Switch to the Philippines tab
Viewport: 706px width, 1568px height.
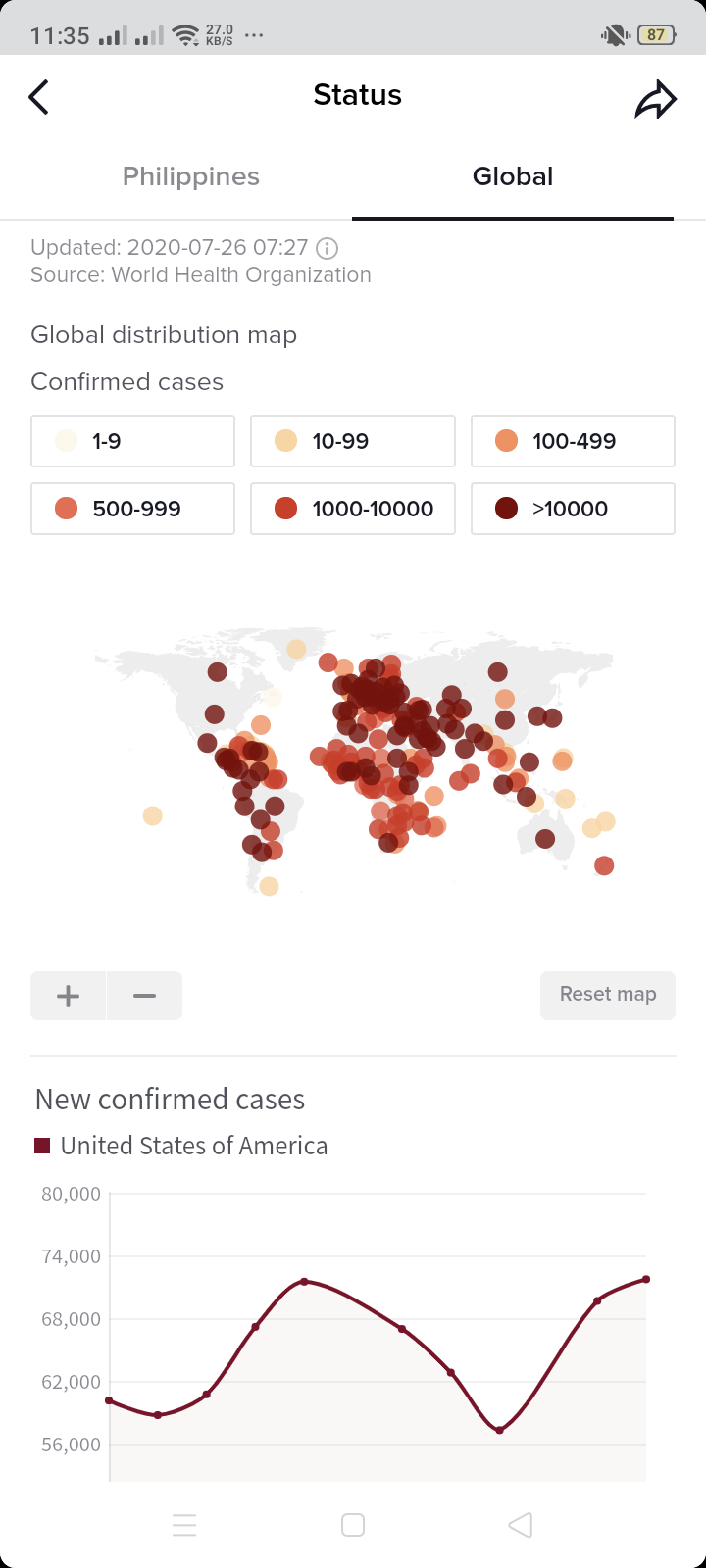[x=191, y=177]
